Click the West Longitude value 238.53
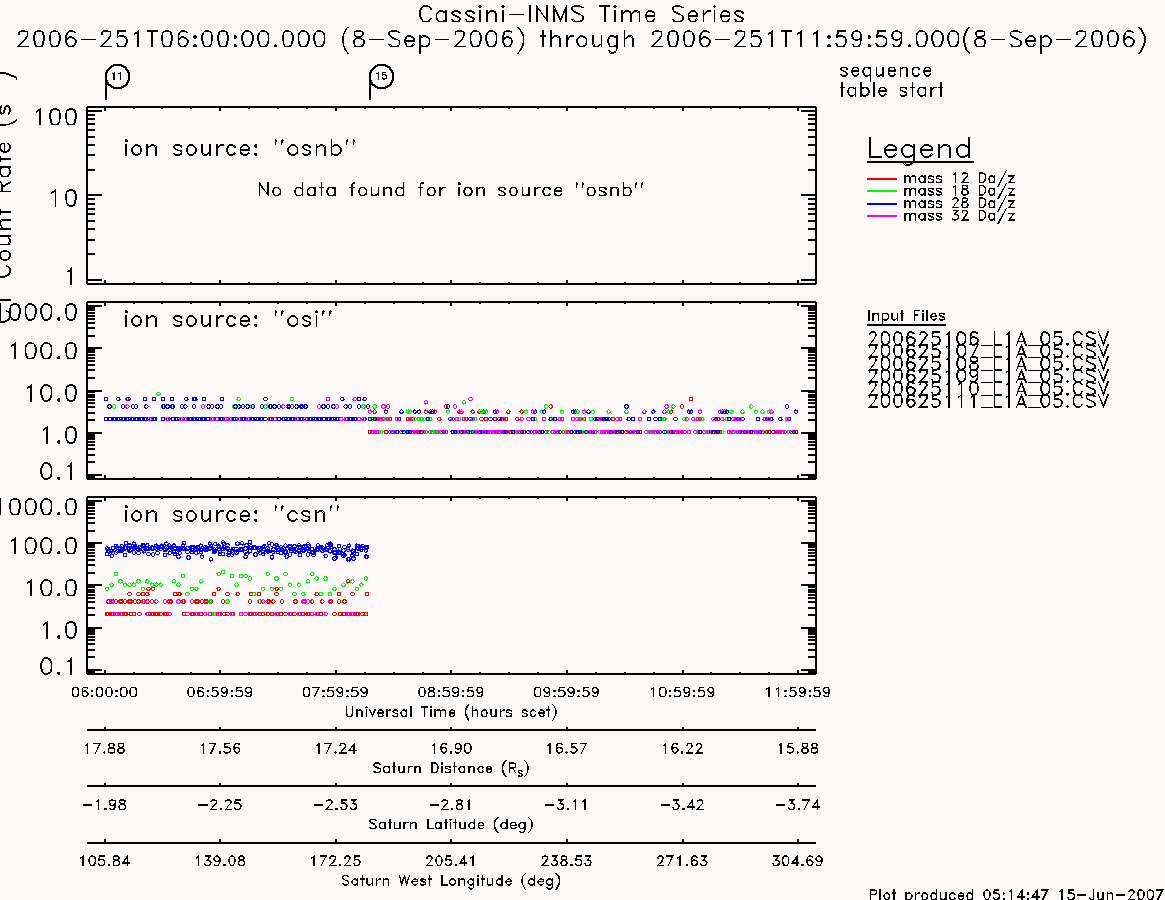1165x900 pixels. tap(566, 861)
